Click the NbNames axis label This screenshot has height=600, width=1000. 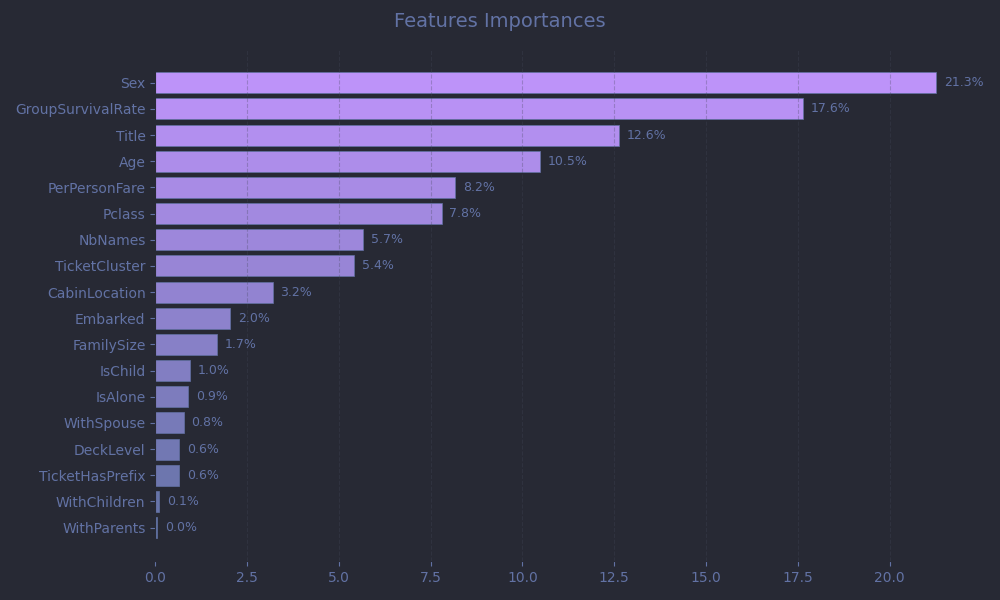click(x=112, y=240)
